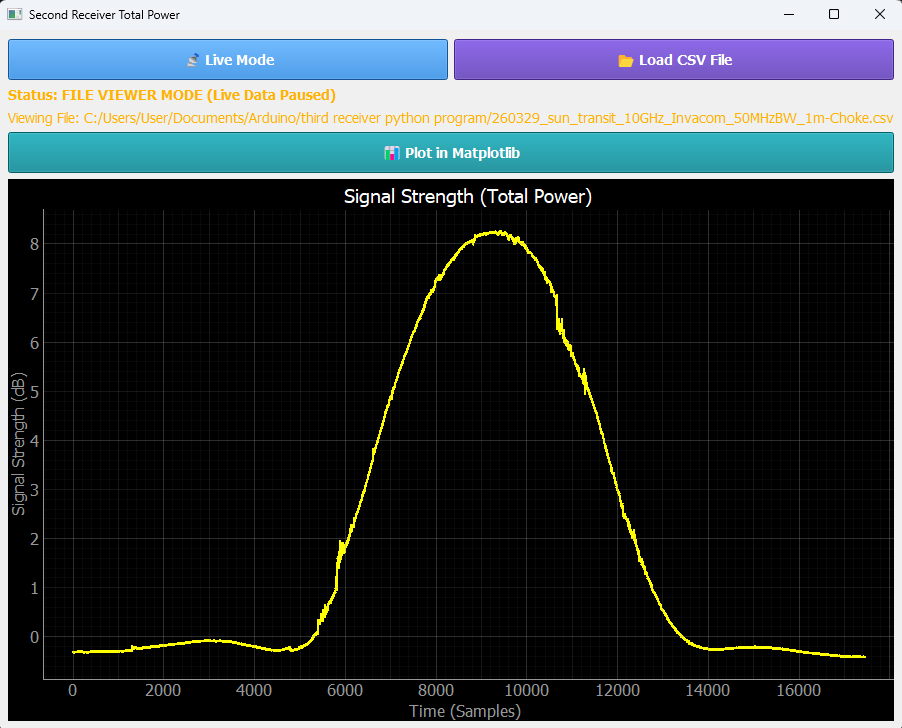The width and height of the screenshot is (902, 728).
Task: Click the chart icon on Plot in Matplotlib
Action: point(392,153)
